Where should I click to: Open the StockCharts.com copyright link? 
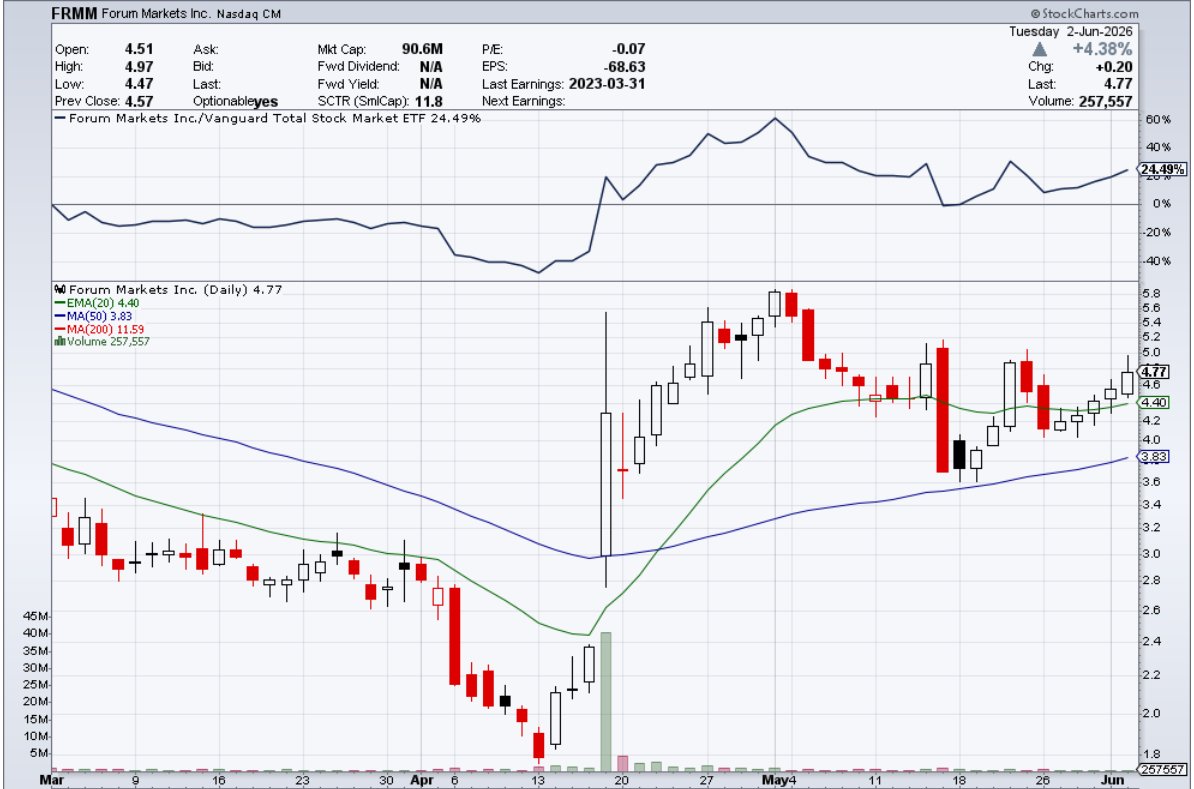coord(1084,14)
